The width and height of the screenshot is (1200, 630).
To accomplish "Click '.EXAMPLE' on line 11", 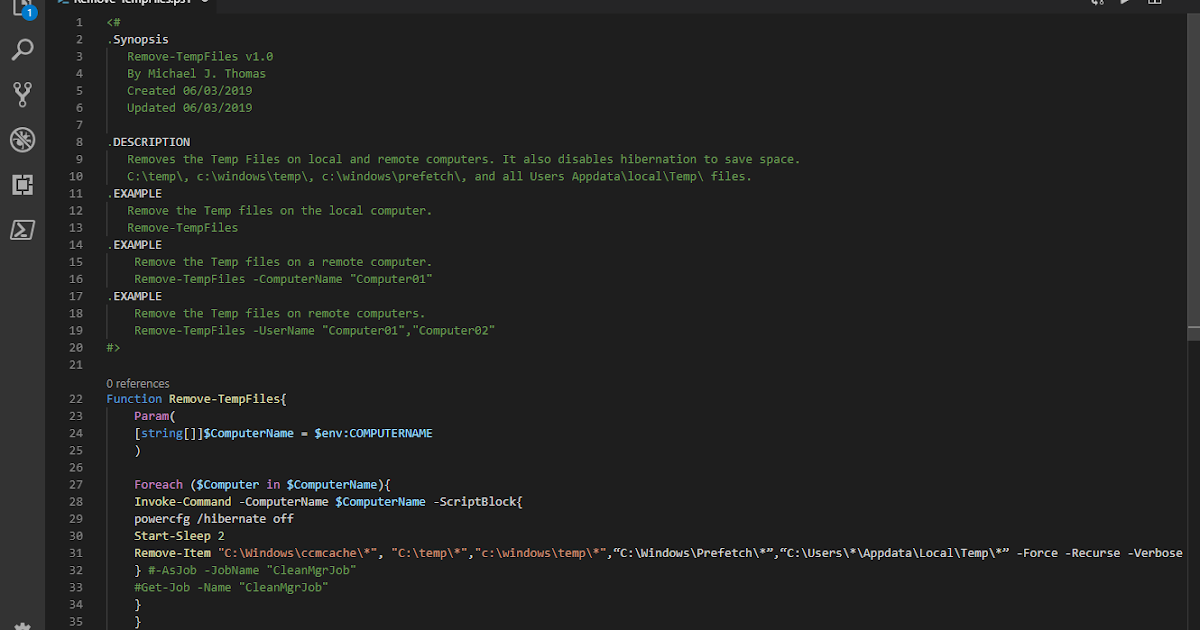I will click(x=134, y=193).
